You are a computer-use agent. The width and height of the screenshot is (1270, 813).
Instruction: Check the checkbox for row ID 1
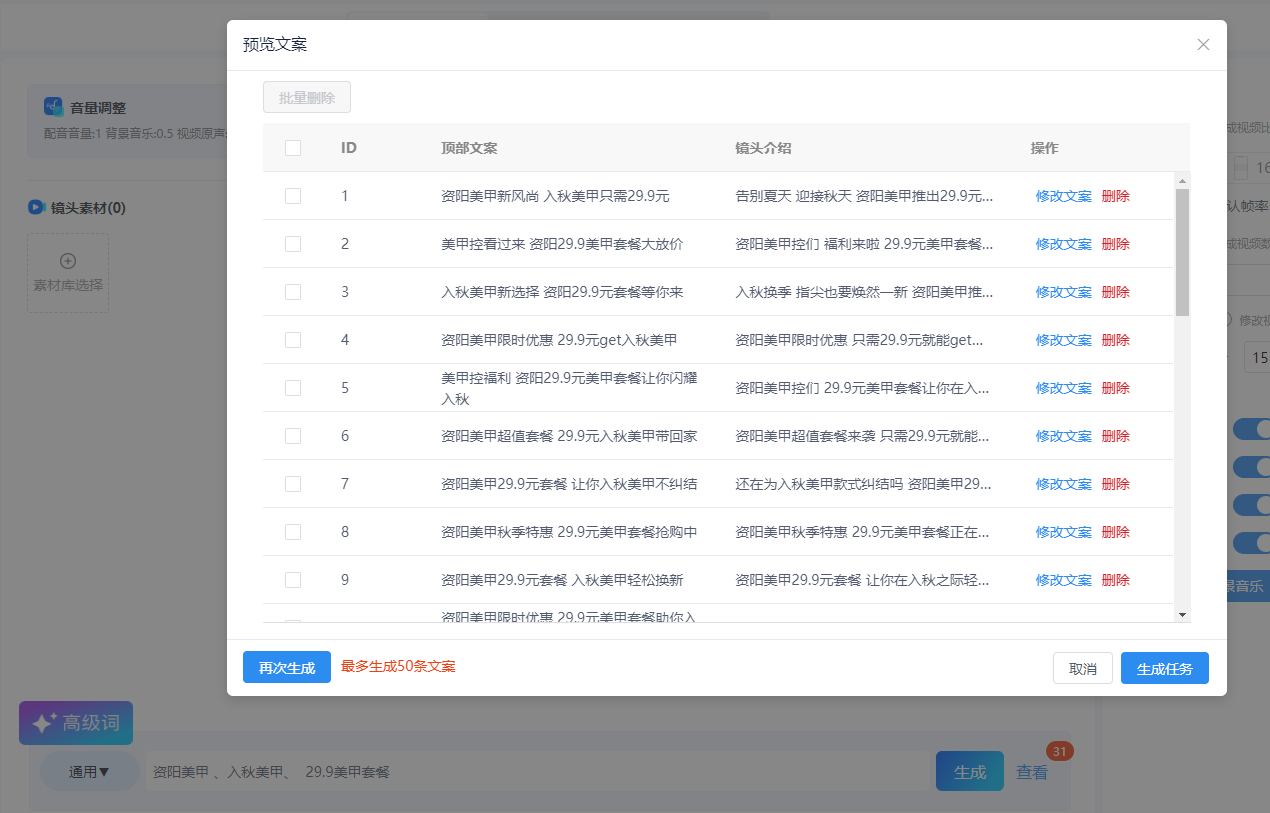click(x=293, y=196)
